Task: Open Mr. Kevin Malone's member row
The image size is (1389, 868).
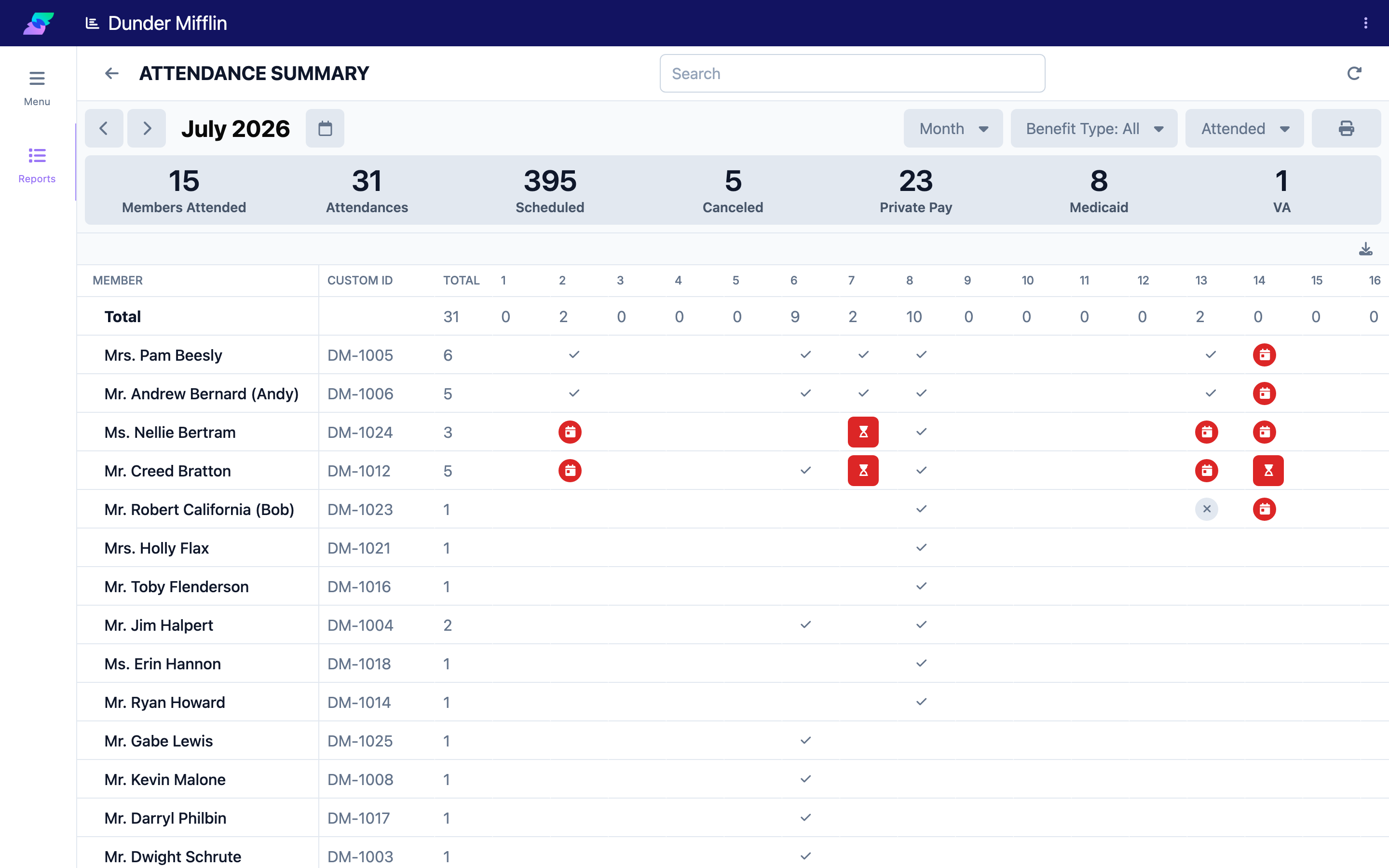Action: pos(733,779)
